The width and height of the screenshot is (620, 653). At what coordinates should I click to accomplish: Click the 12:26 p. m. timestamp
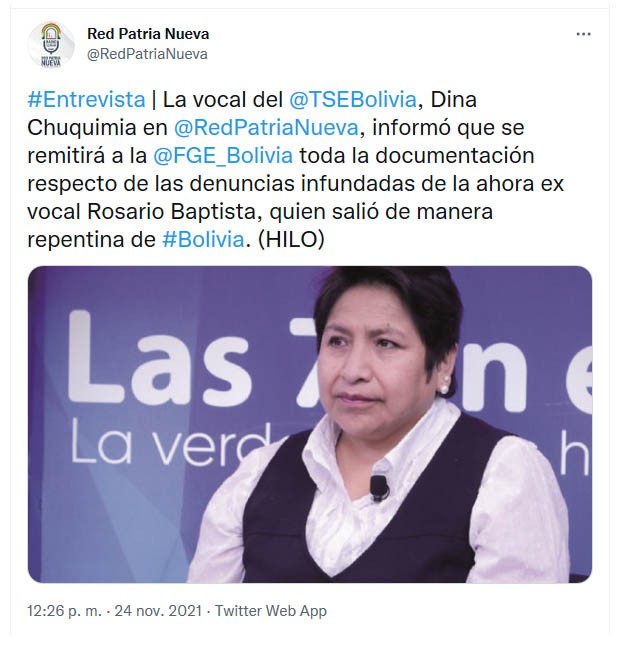pos(65,611)
